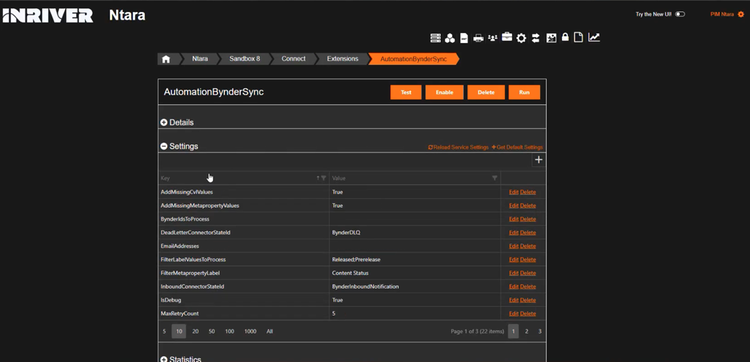Click the line chart statistics icon

click(594, 37)
